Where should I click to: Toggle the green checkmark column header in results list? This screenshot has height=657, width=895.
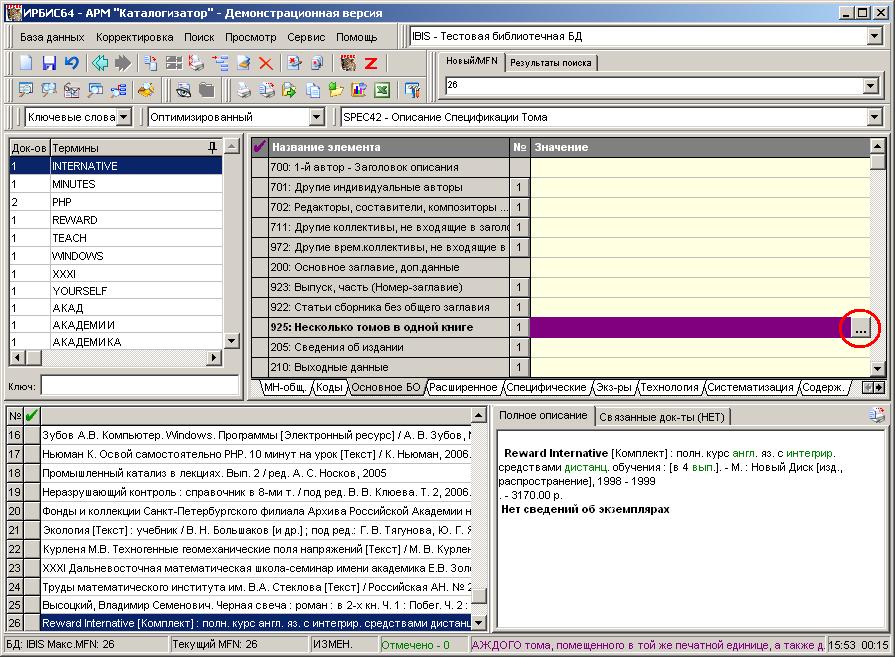[32, 415]
